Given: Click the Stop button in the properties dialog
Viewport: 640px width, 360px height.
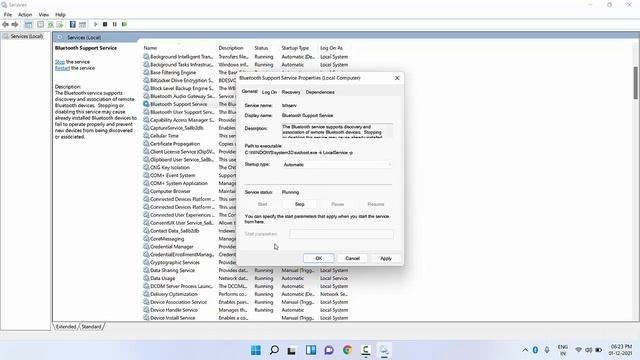Looking at the screenshot, I should 300,204.
